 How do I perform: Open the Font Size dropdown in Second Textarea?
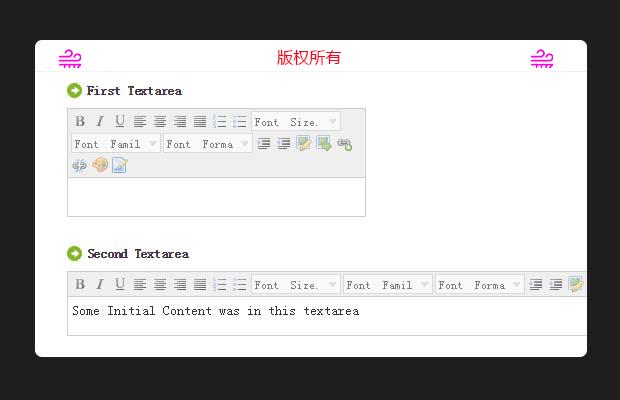click(x=295, y=285)
